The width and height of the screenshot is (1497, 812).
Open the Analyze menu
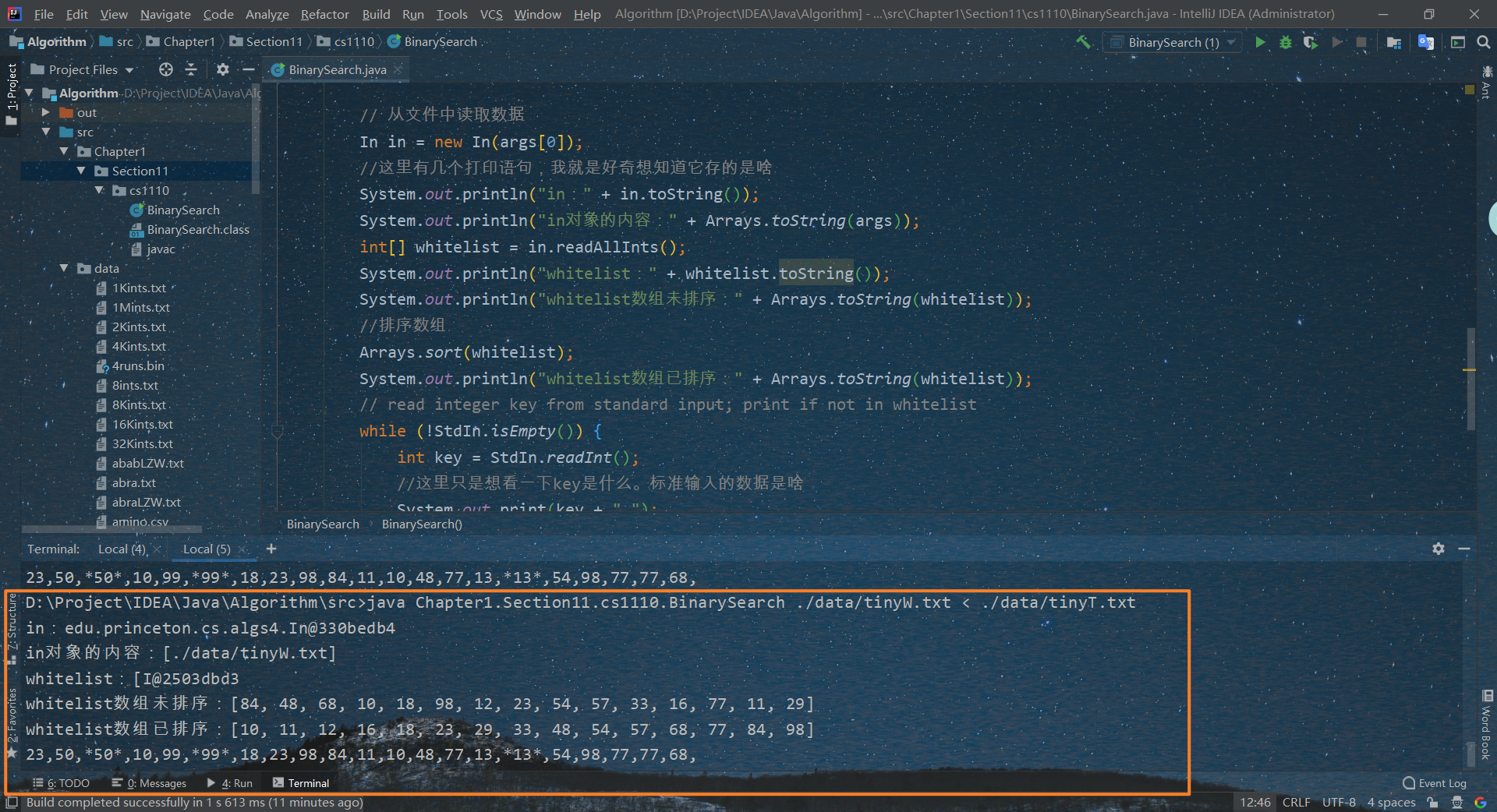click(x=267, y=14)
